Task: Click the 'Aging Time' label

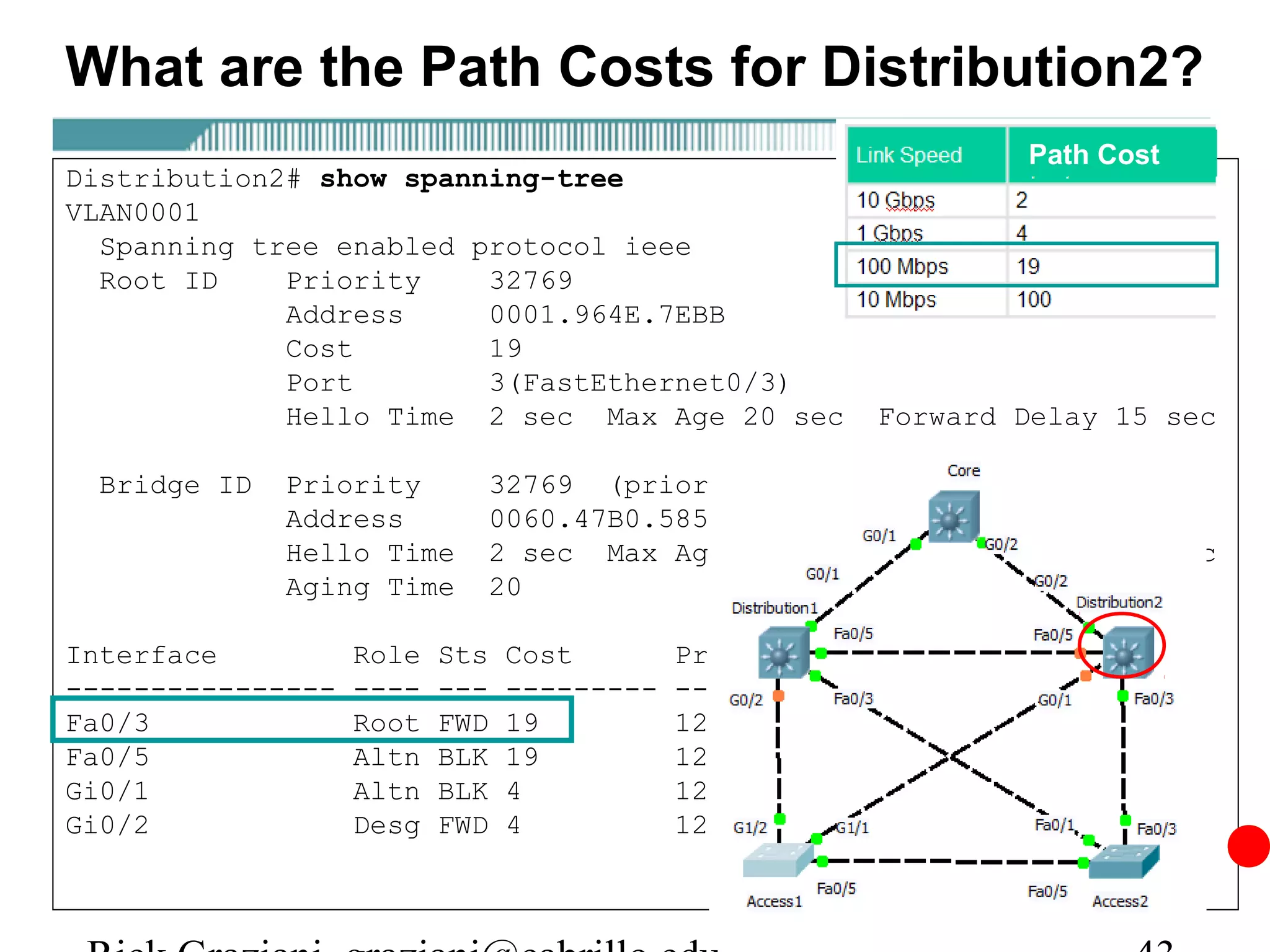Action: tap(370, 588)
